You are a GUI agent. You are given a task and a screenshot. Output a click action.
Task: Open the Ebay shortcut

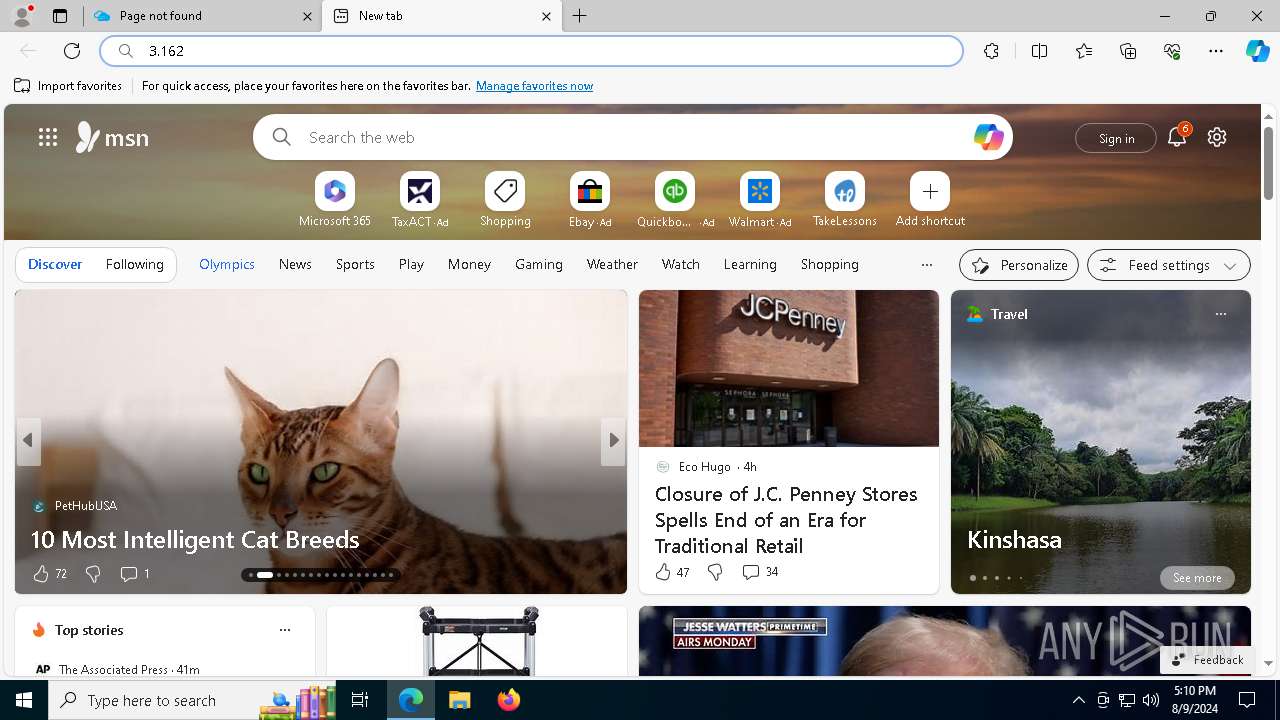590,199
